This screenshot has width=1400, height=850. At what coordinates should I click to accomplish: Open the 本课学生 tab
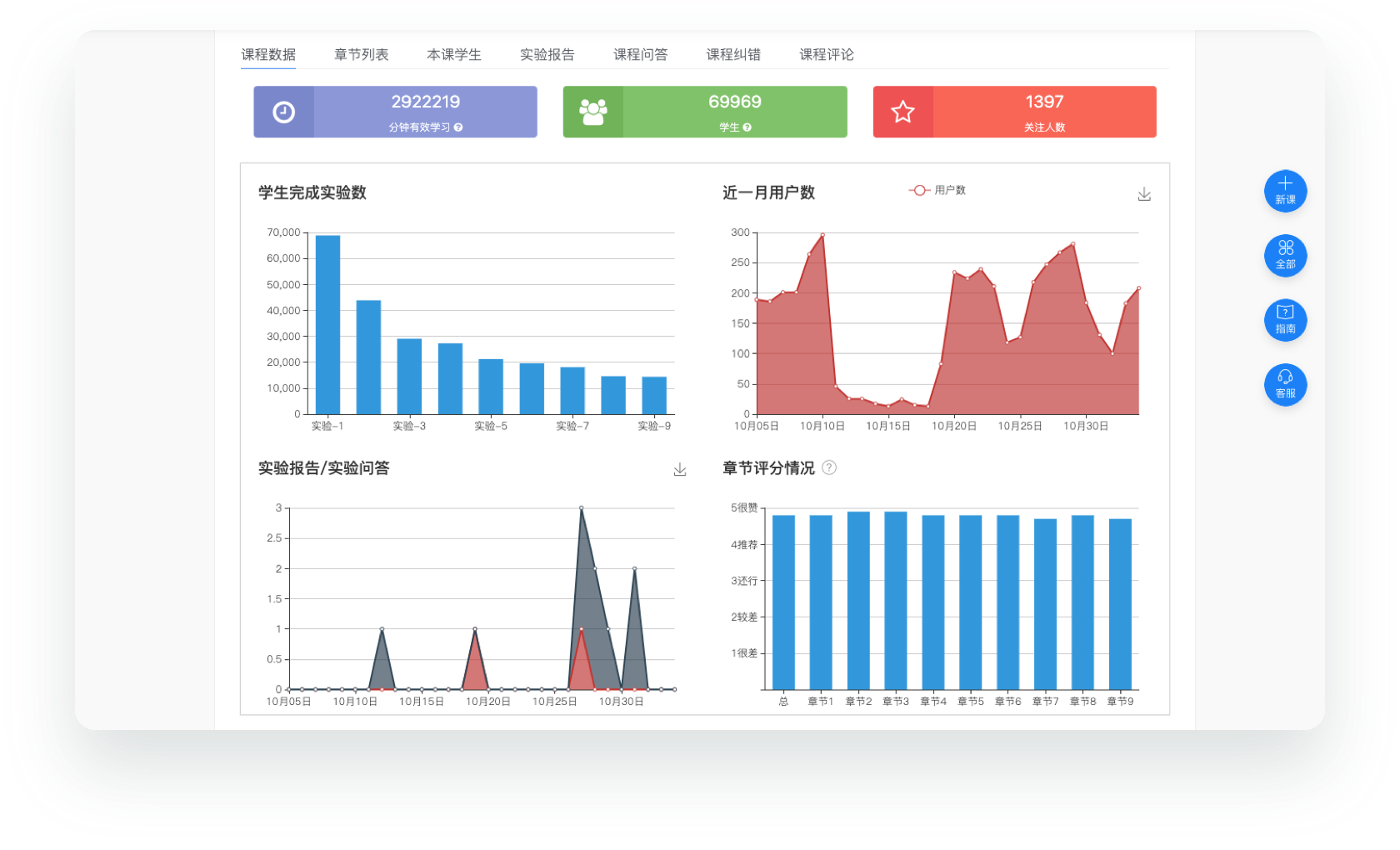(x=454, y=54)
